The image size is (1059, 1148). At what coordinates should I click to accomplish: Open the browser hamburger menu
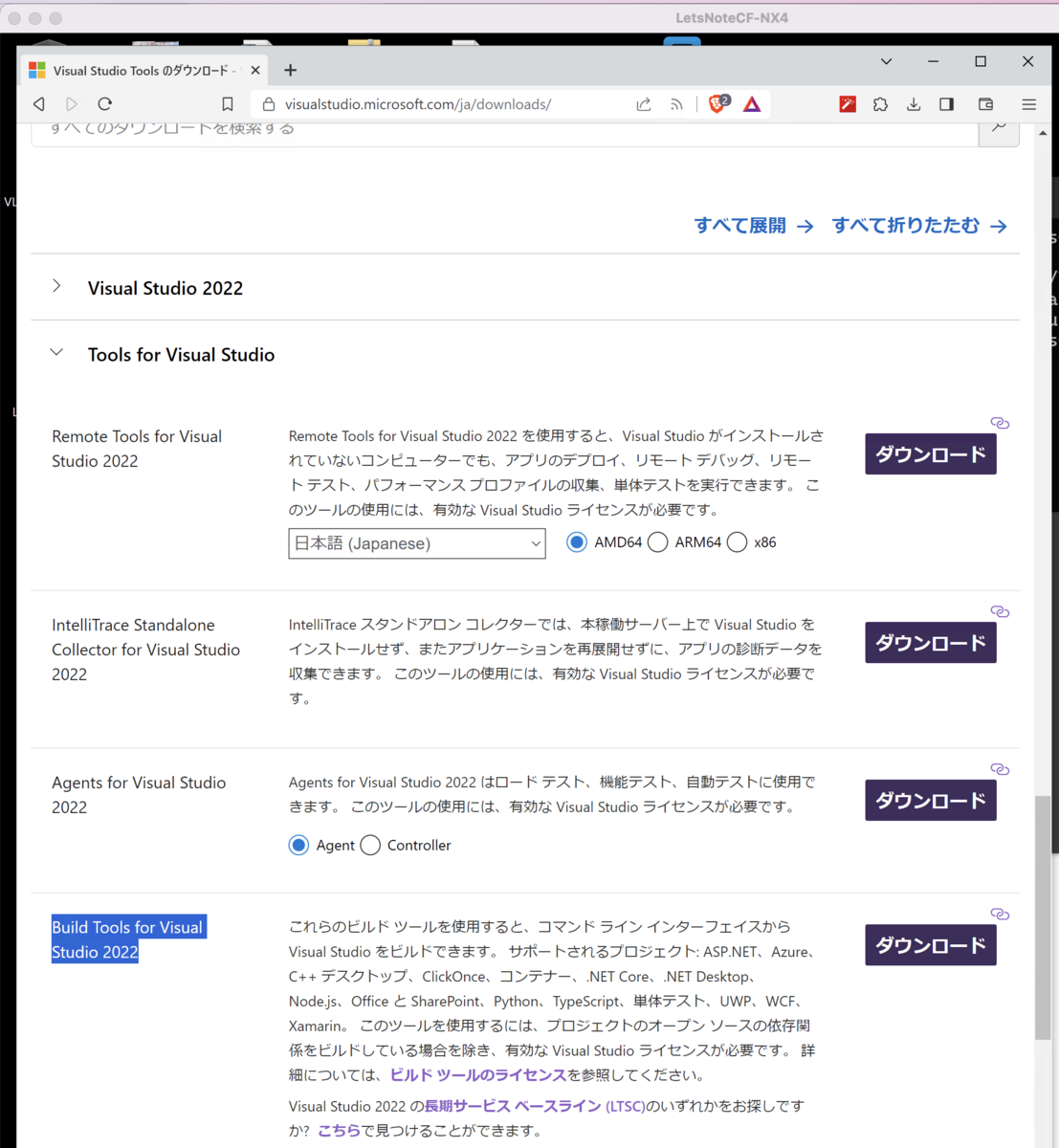[1029, 104]
